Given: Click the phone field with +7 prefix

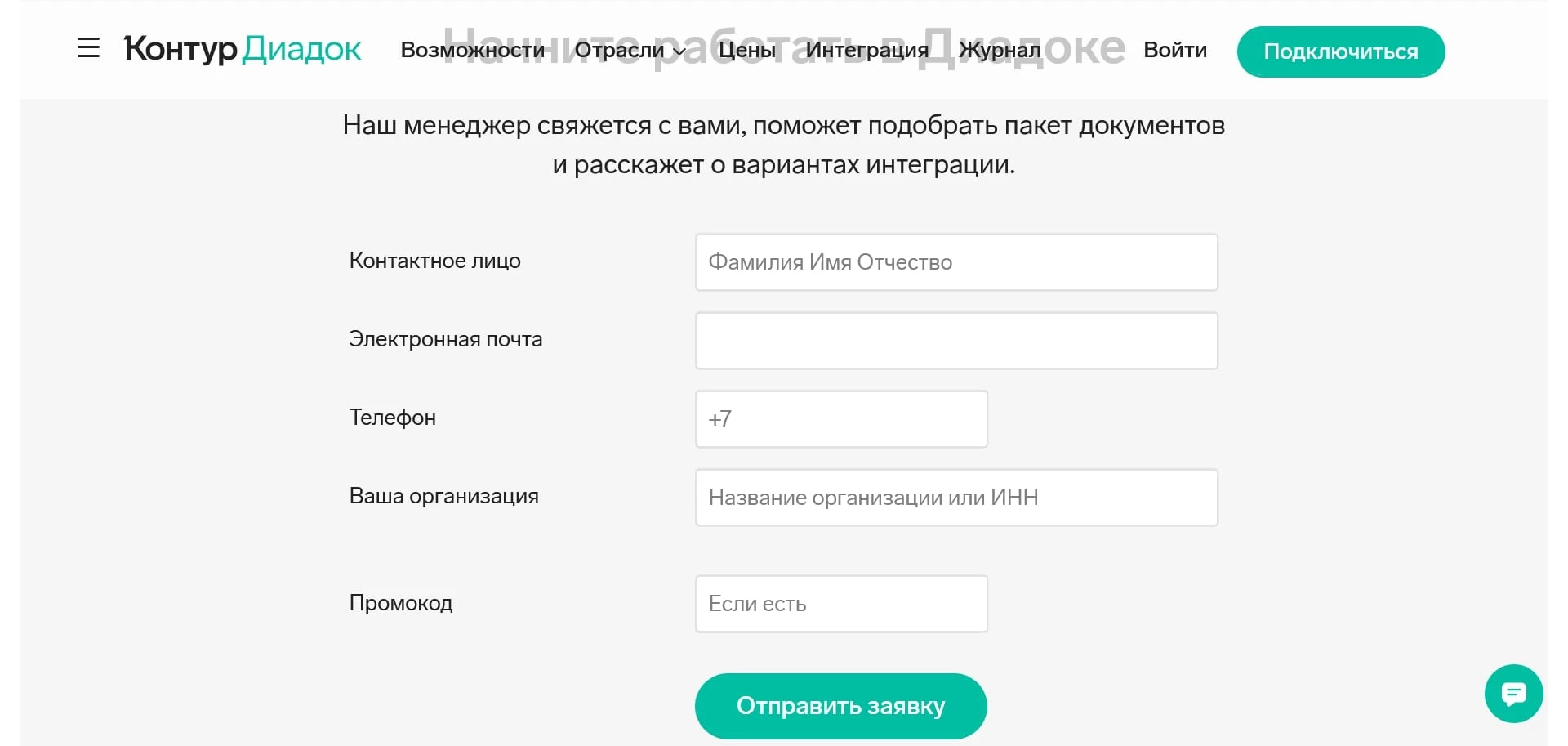Looking at the screenshot, I should point(840,418).
